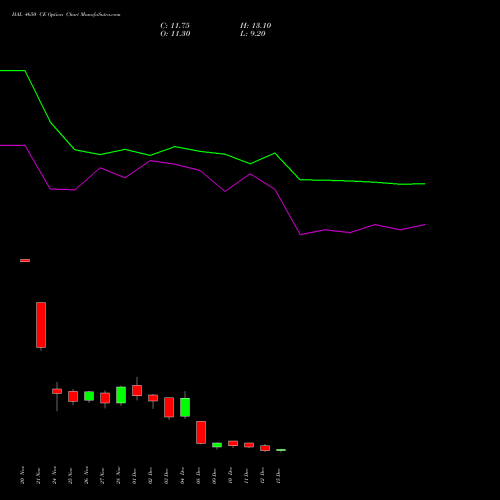The width and height of the screenshot is (500, 500).
Task: Click the close value 'C: 11.75'
Action: (175, 26)
